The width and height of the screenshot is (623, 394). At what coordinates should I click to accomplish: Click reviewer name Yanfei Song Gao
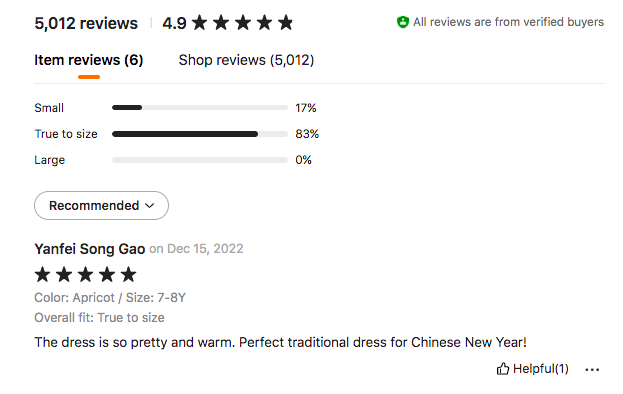click(90, 249)
